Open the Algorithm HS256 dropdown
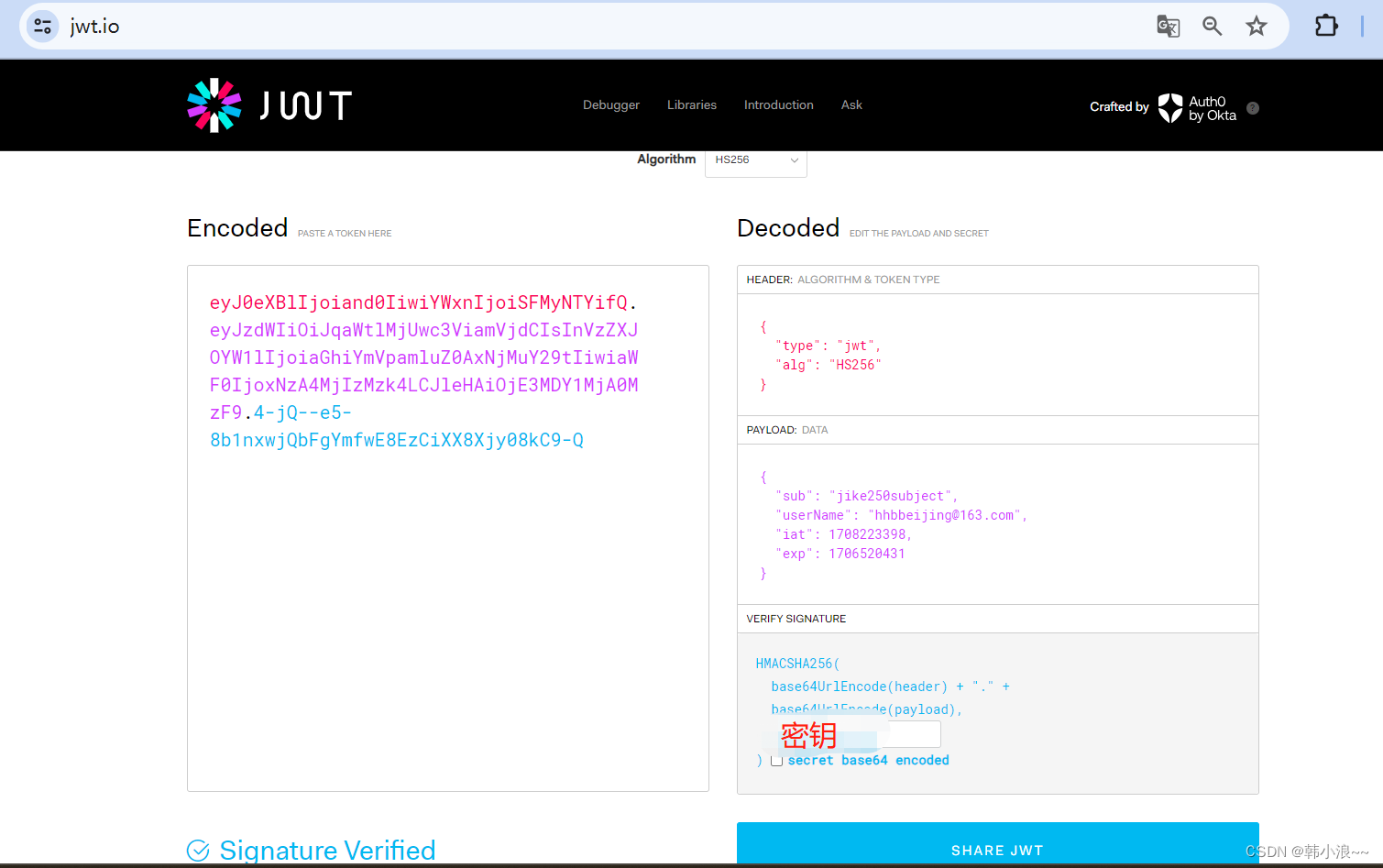Screen dimensions: 1383x868 [755, 160]
